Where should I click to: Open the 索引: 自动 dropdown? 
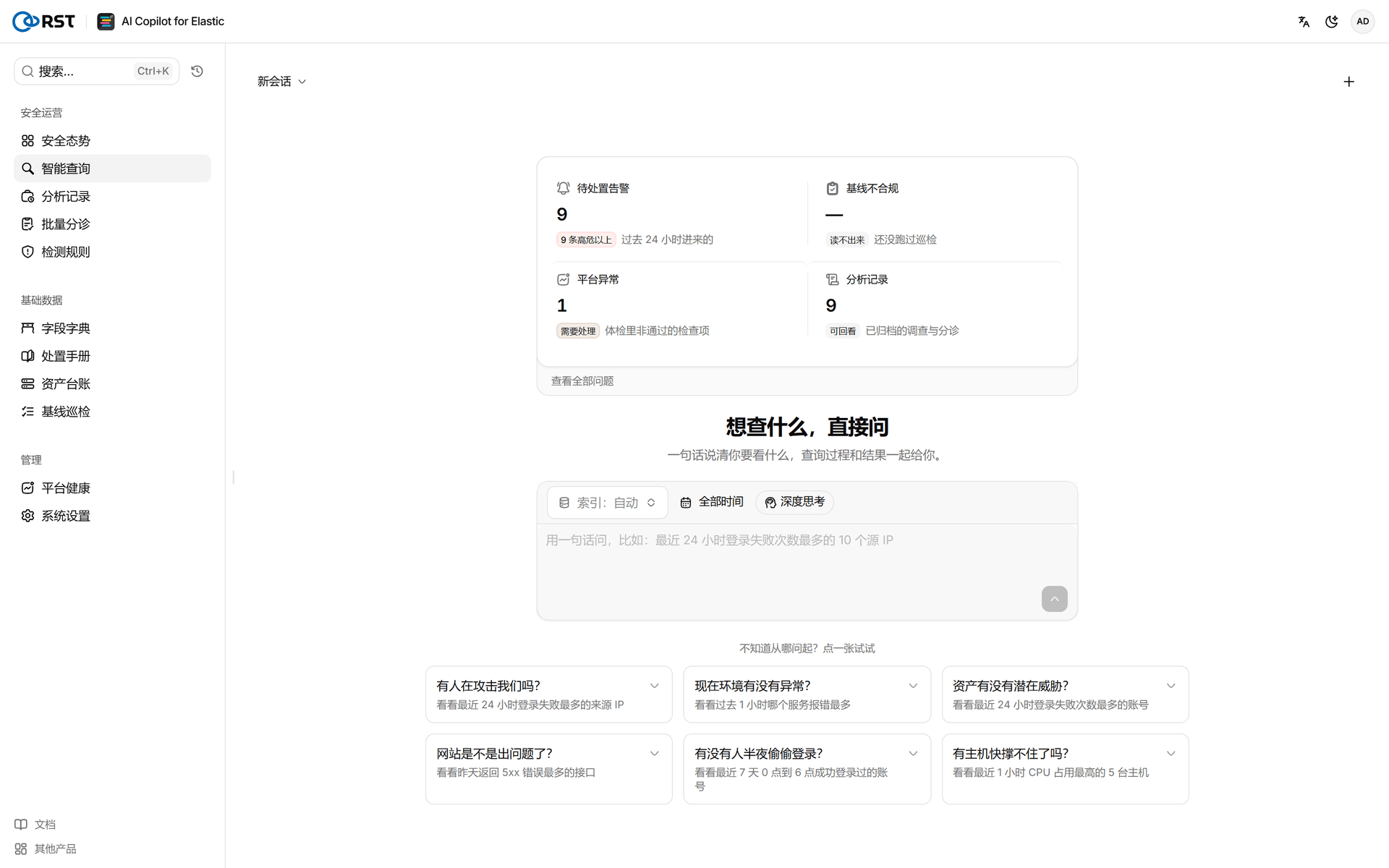(x=608, y=503)
